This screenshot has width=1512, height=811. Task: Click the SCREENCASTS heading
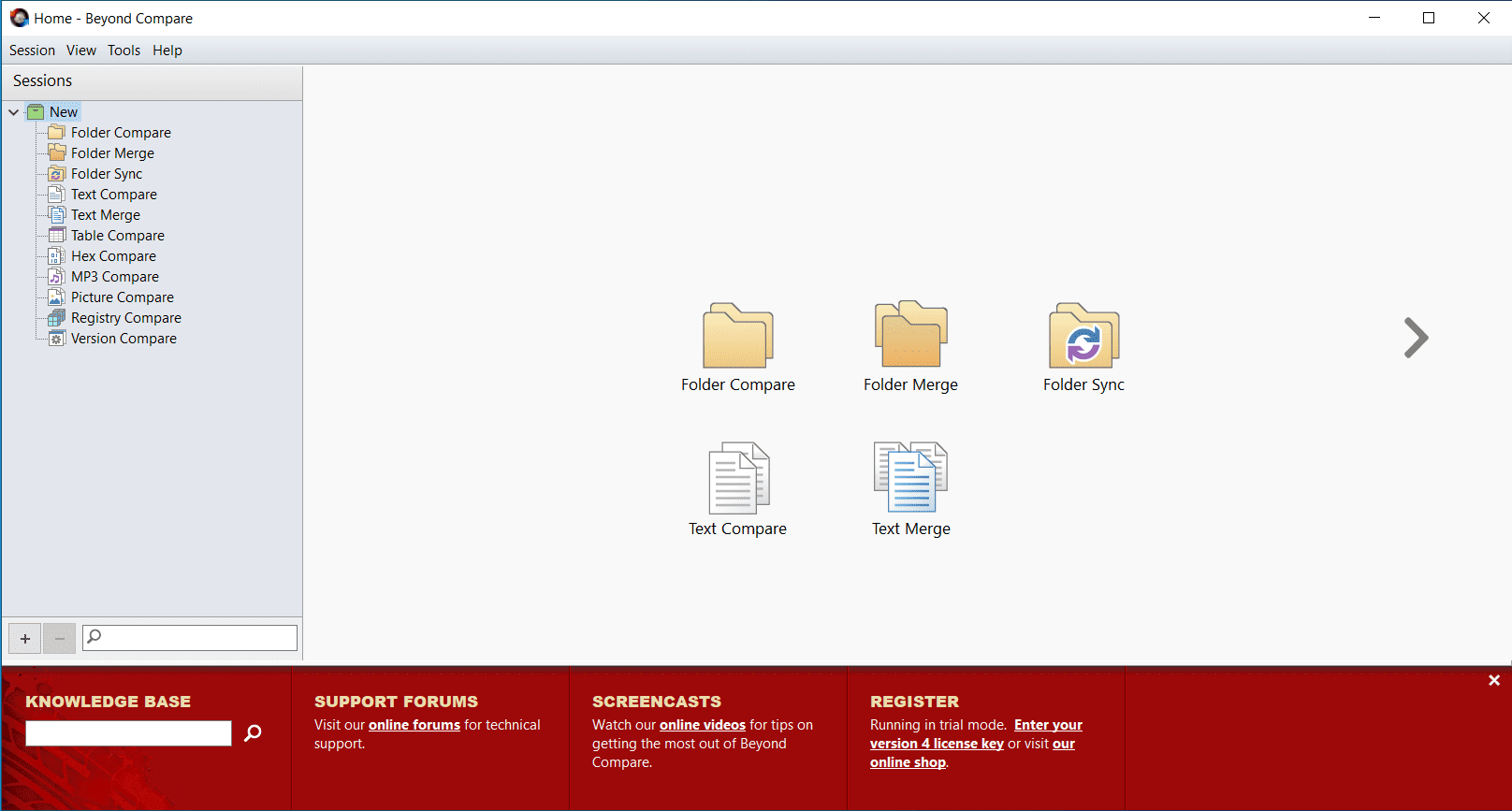657,702
